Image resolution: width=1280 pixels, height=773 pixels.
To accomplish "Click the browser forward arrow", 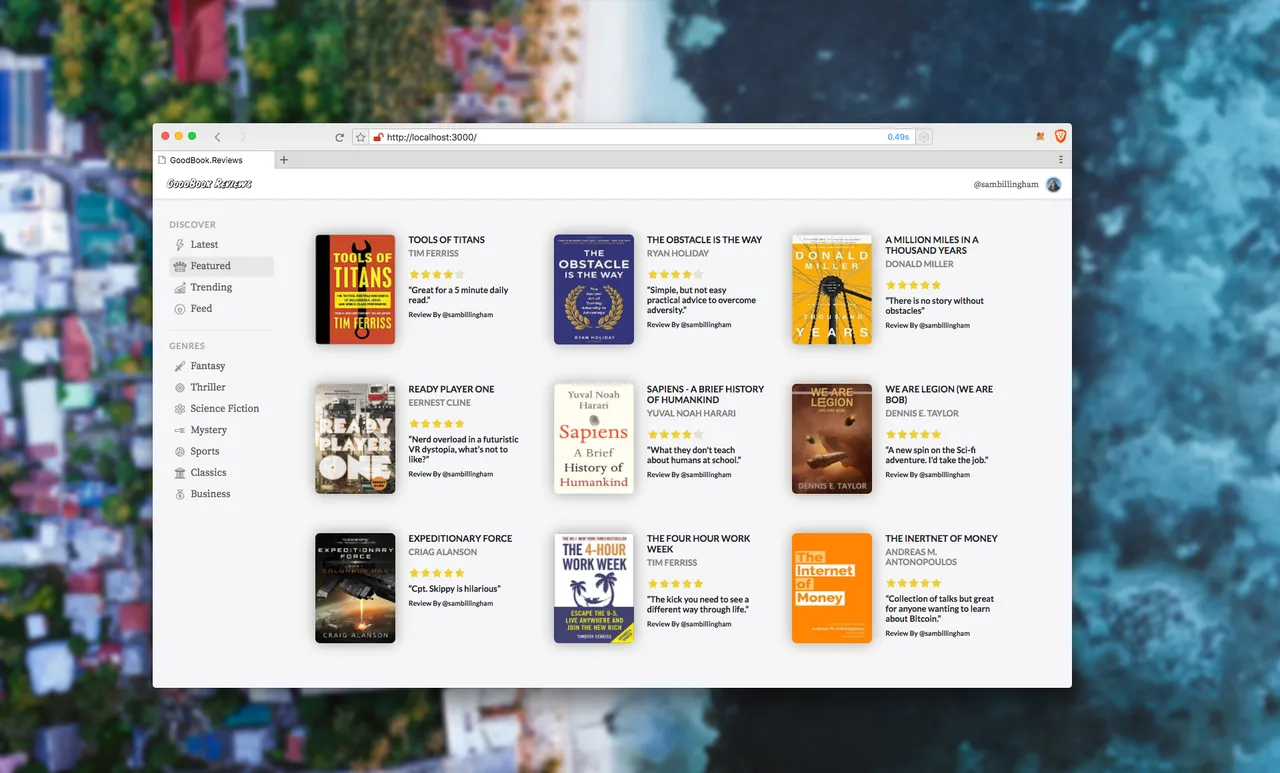I will tap(242, 137).
